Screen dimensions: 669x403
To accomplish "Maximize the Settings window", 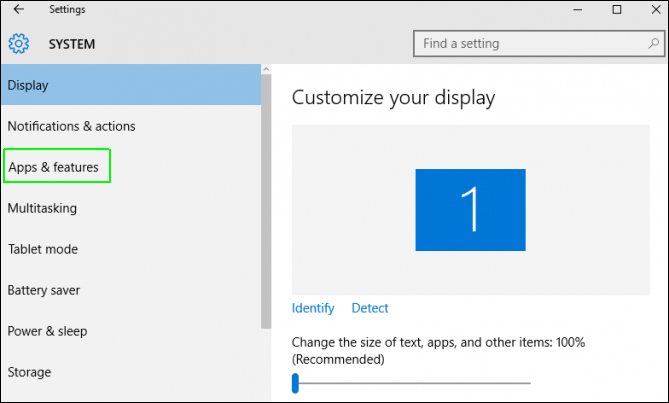I will point(616,10).
